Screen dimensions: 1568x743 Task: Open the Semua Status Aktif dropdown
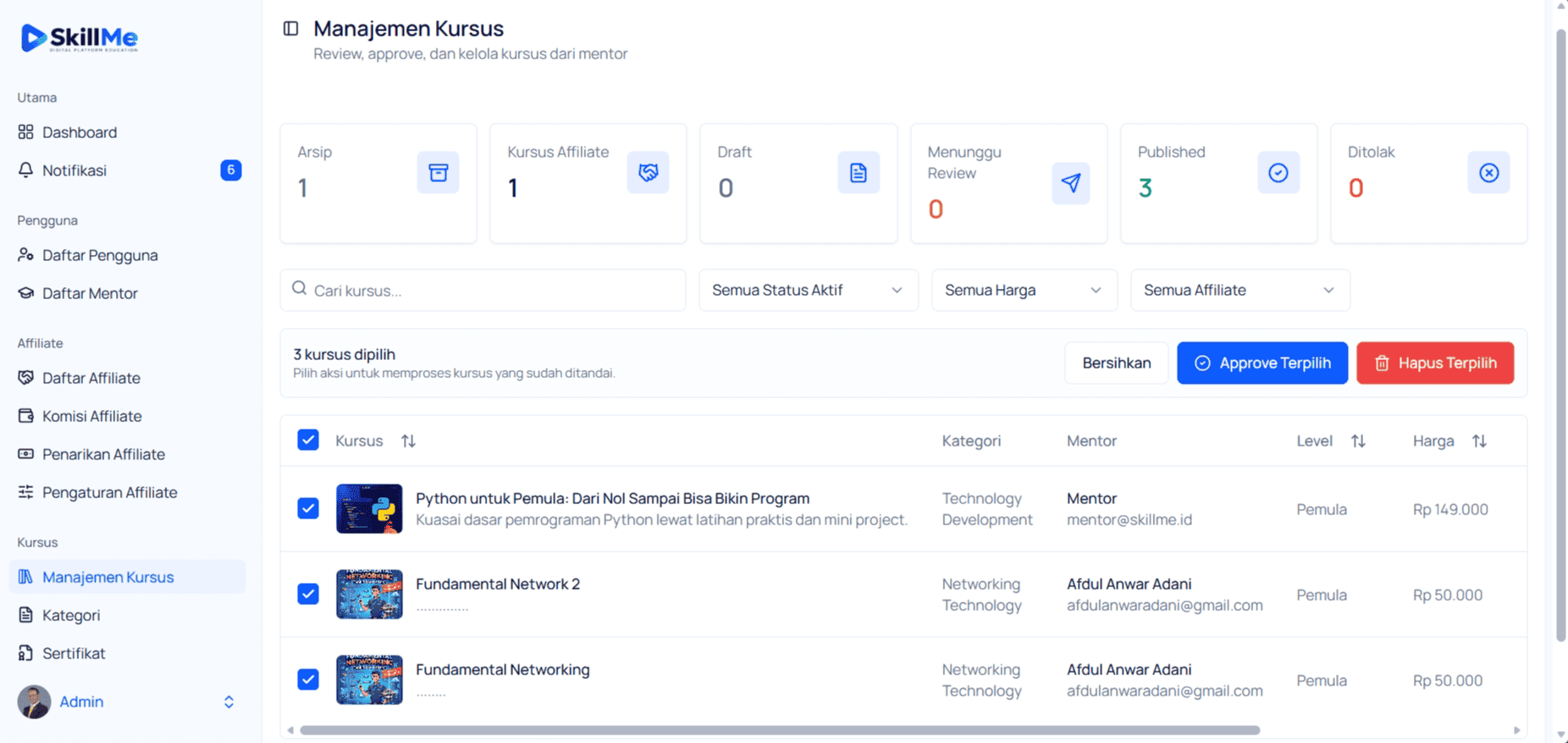[808, 290]
